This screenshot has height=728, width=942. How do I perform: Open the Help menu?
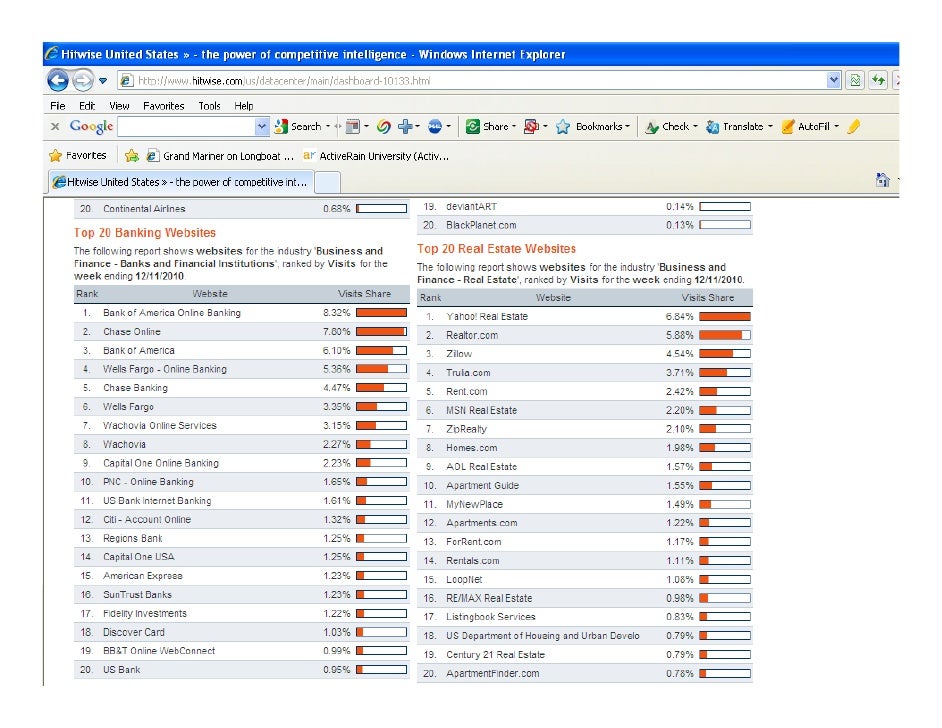pyautogui.click(x=243, y=106)
